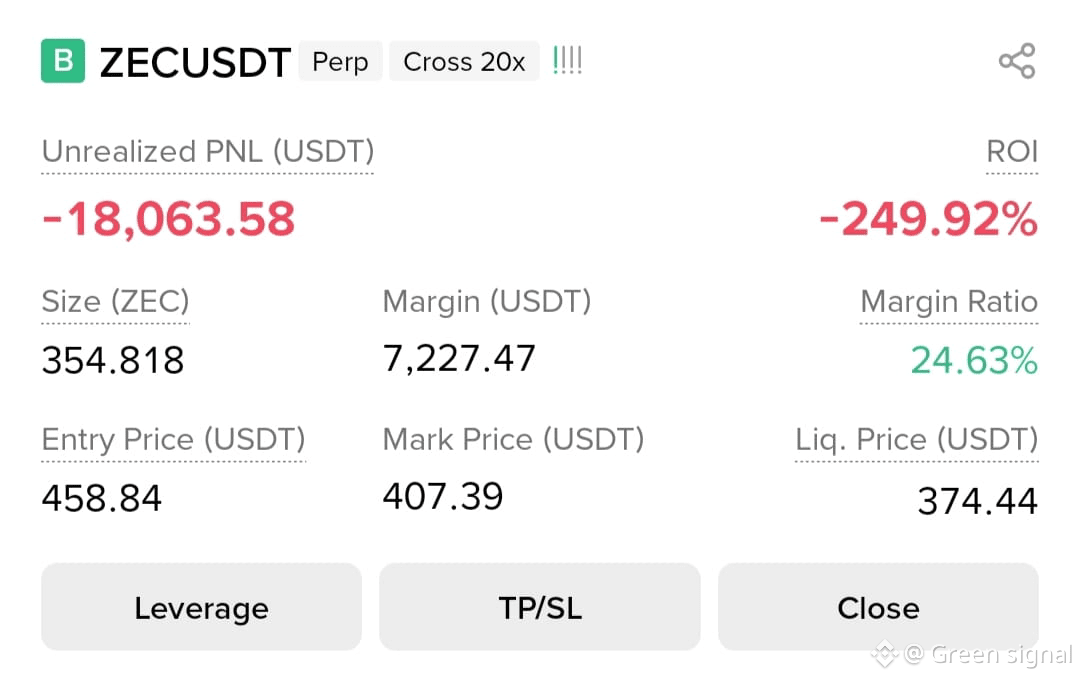Open the ZECUSDT pair title
The image size is (1080, 679).
pos(195,63)
